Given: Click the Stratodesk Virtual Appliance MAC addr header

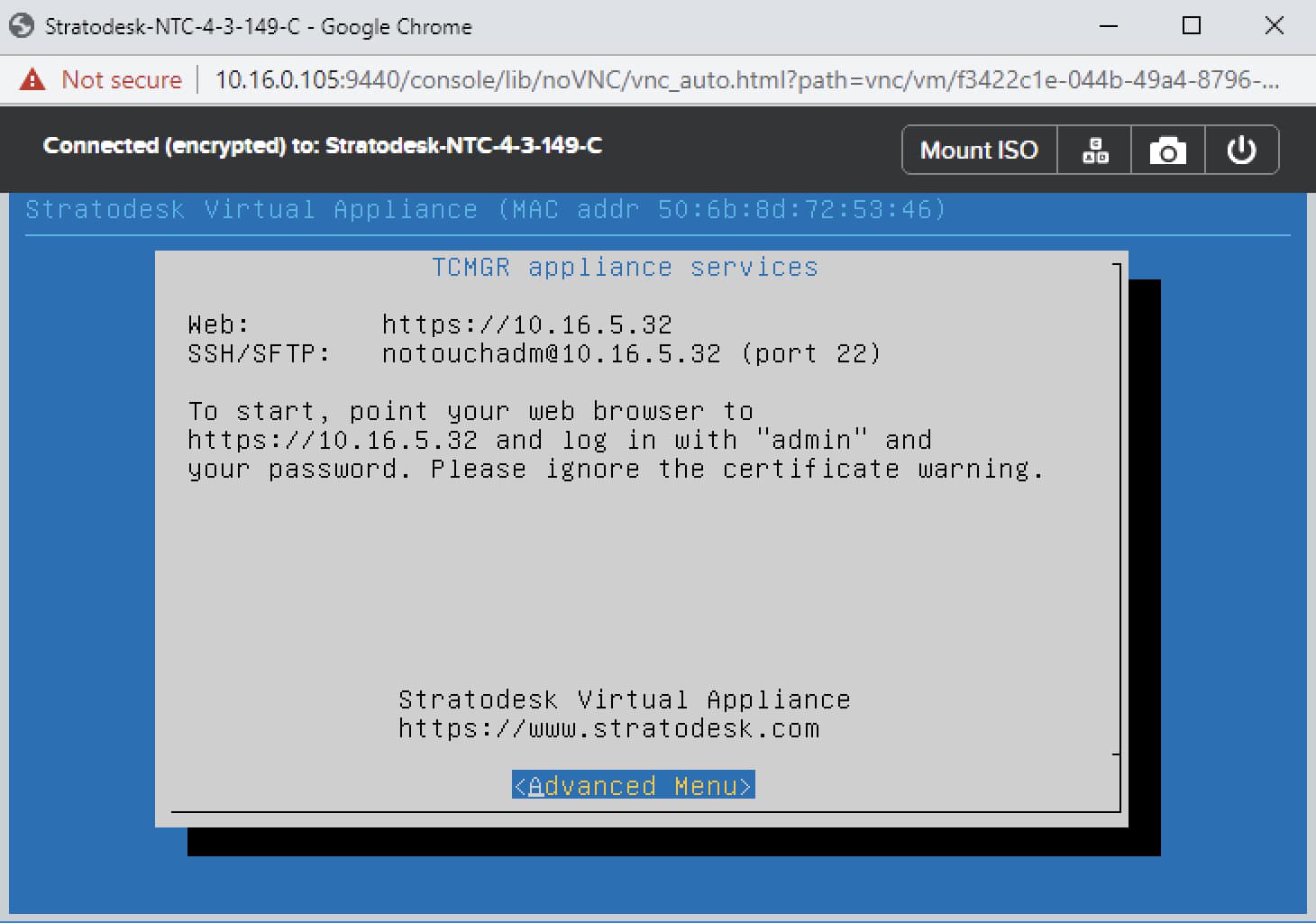Looking at the screenshot, I should (486, 209).
